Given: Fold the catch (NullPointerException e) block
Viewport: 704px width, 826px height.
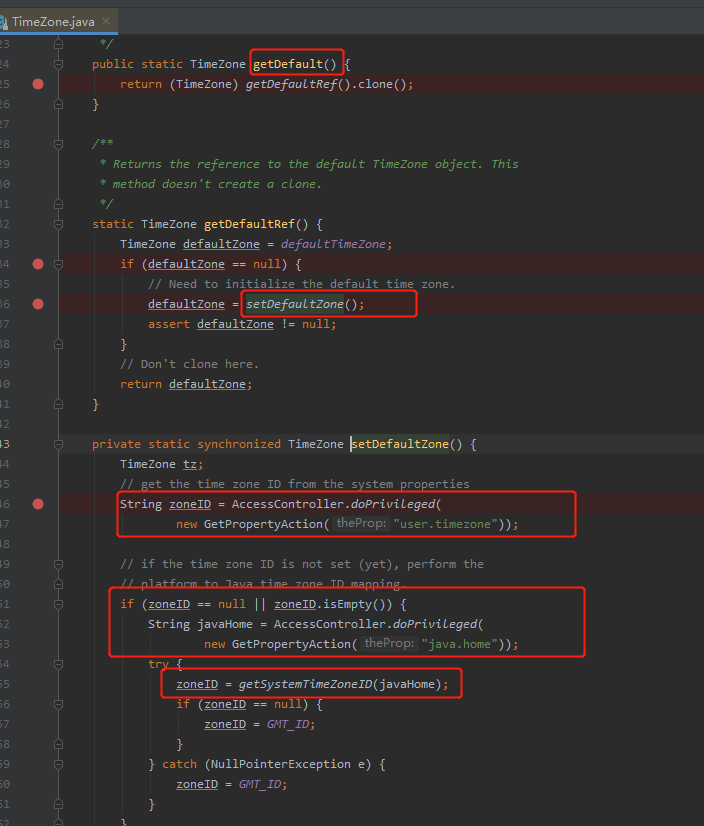Looking at the screenshot, I should [x=58, y=764].
